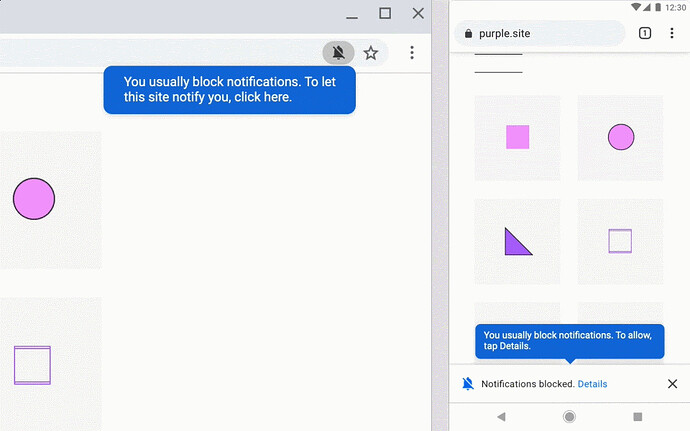690x431 pixels.
Task: Dismiss the 'Notifications blocked' infobar
Action: (672, 384)
